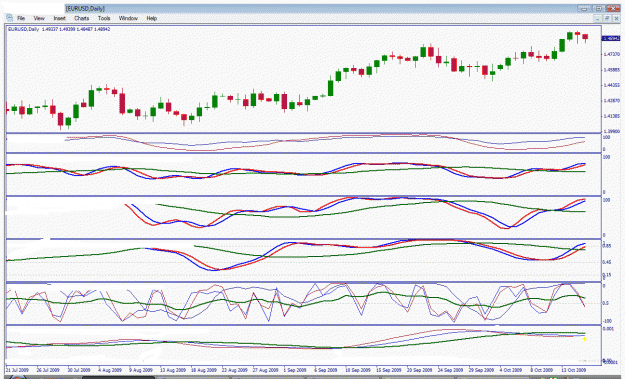Open the Help menu
Viewport: 625px width, 379px height.
click(151, 18)
